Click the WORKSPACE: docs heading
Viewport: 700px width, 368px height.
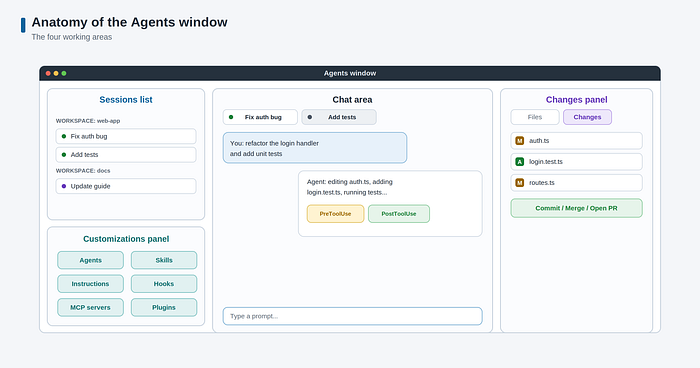pos(83,171)
